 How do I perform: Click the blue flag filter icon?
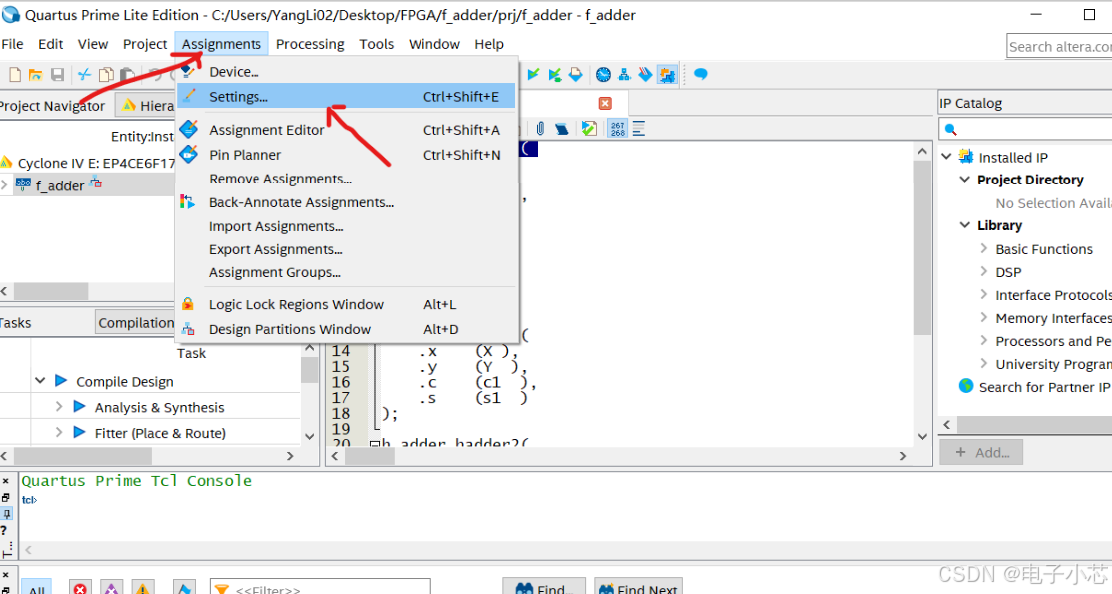click(x=184, y=588)
